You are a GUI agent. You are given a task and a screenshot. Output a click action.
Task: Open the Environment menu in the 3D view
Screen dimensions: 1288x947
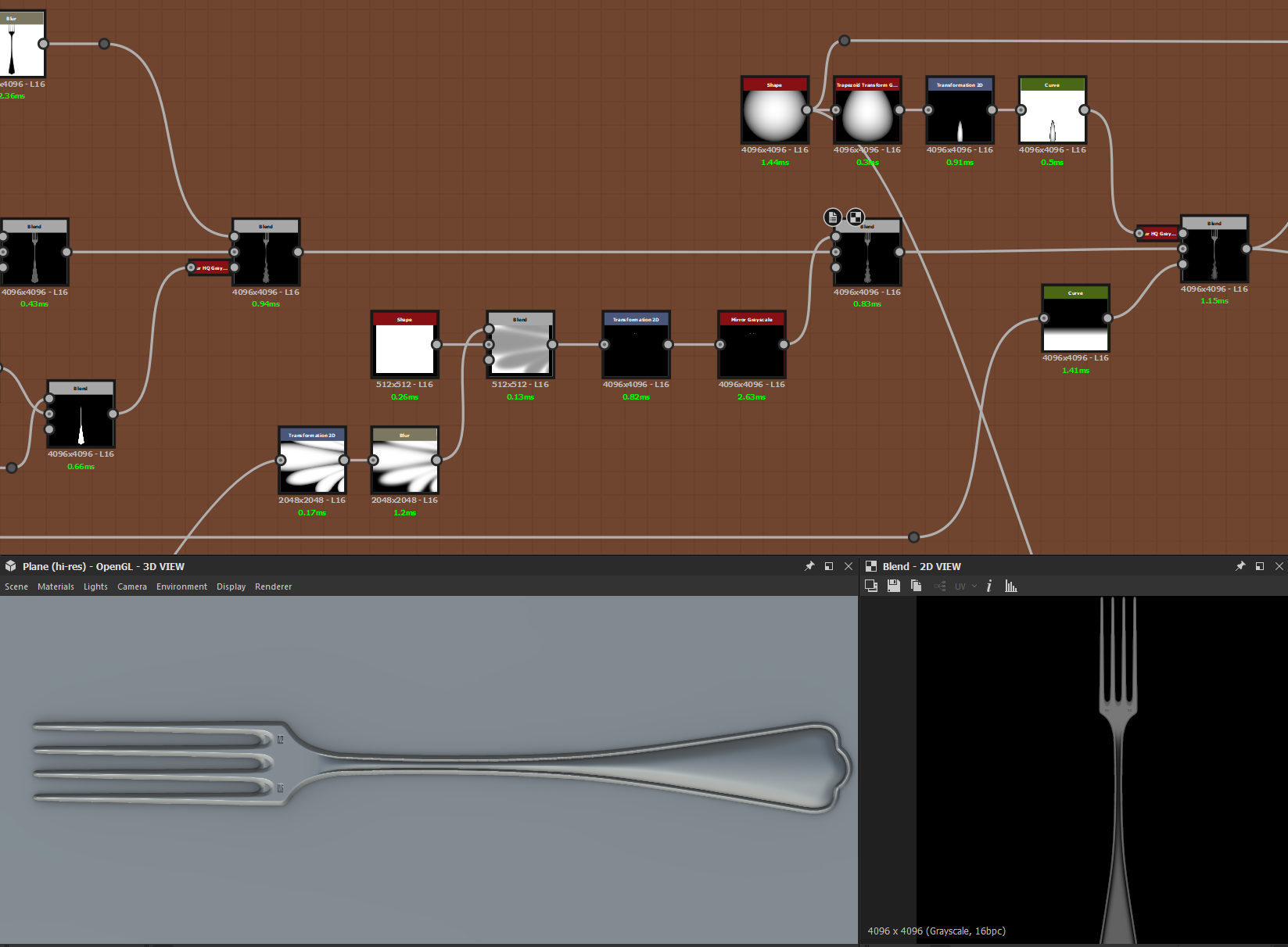181,586
